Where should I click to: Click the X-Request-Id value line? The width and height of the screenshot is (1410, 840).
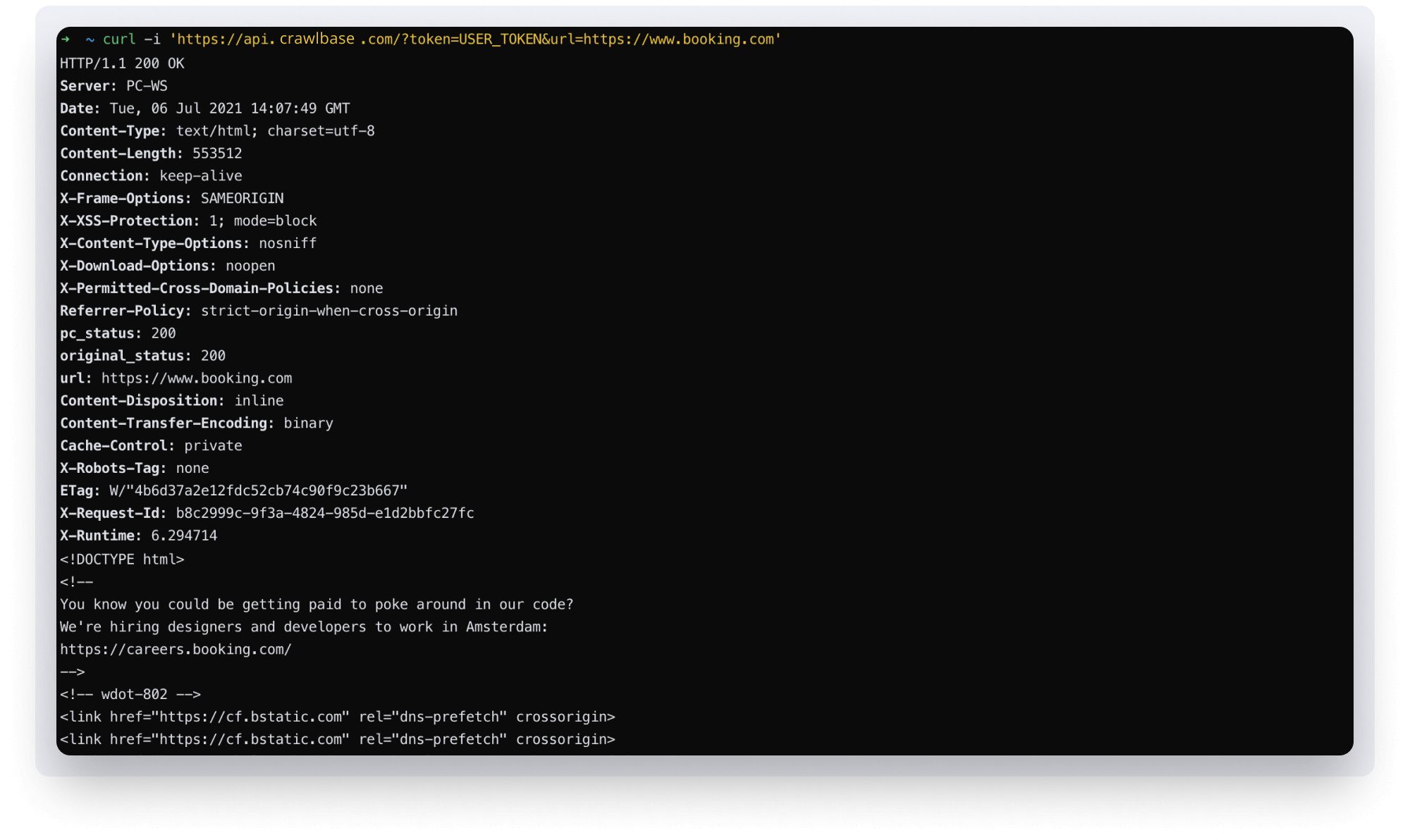(x=267, y=514)
